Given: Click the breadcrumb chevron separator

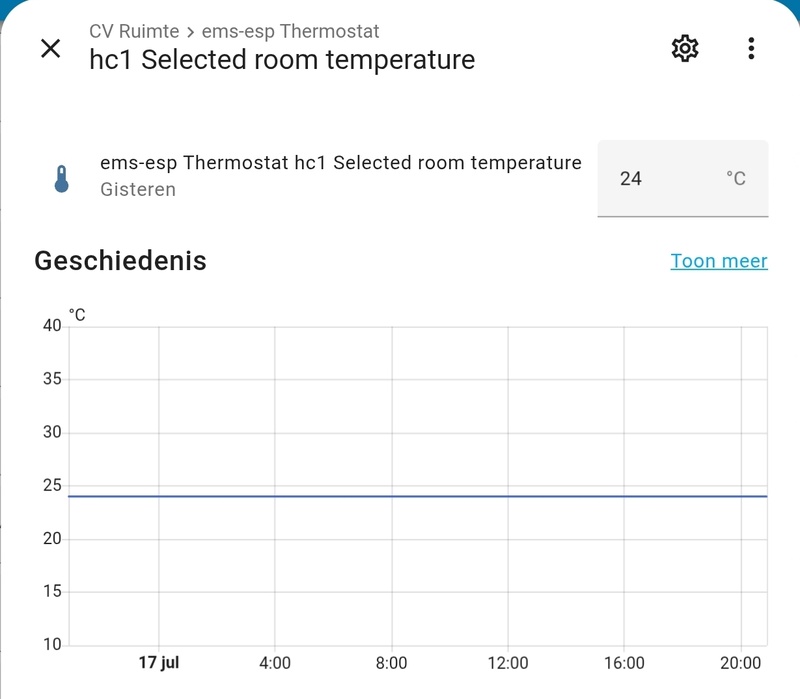Looking at the screenshot, I should point(190,32).
